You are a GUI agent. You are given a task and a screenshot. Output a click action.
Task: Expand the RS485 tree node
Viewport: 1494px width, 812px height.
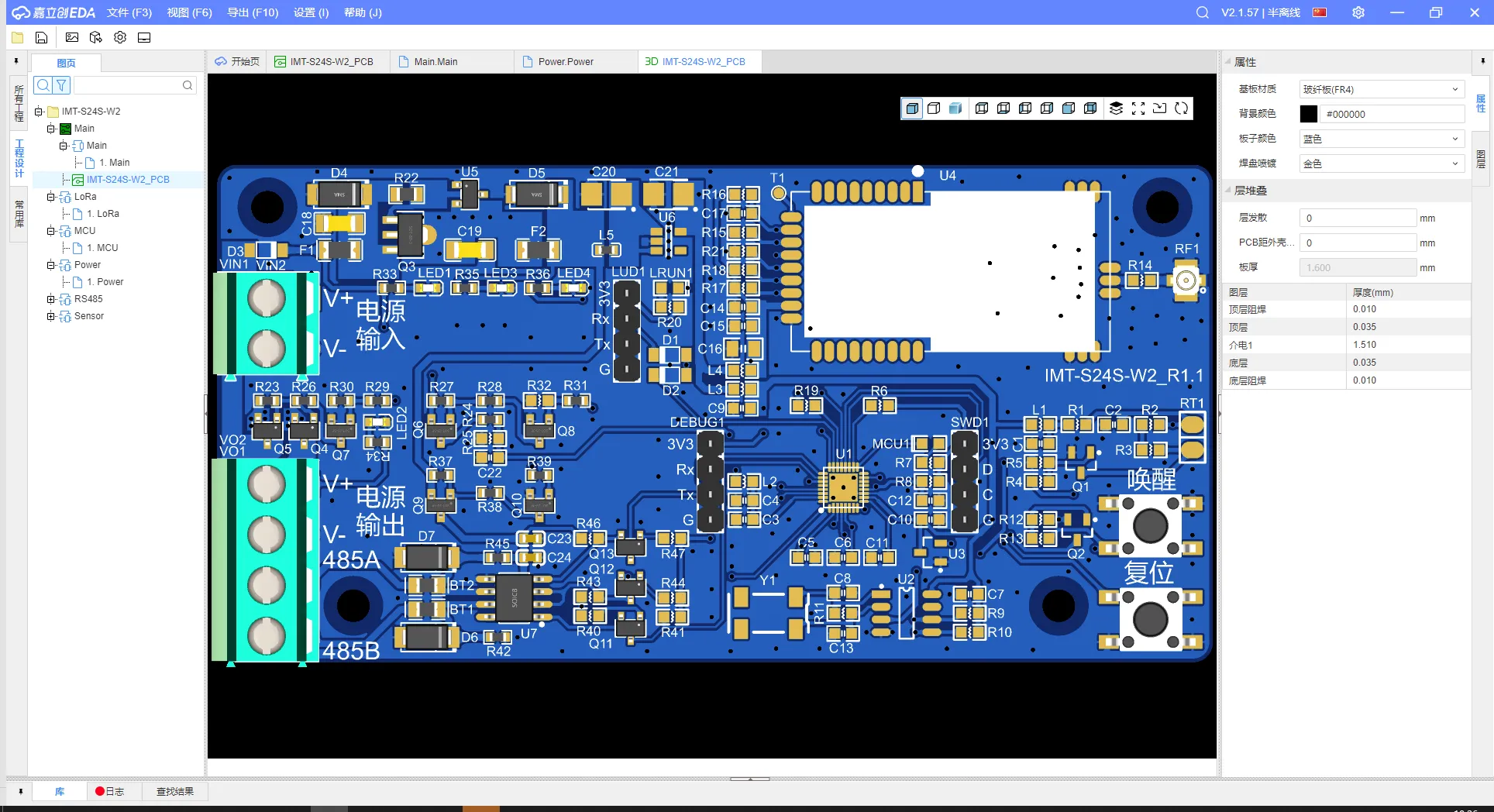51,299
